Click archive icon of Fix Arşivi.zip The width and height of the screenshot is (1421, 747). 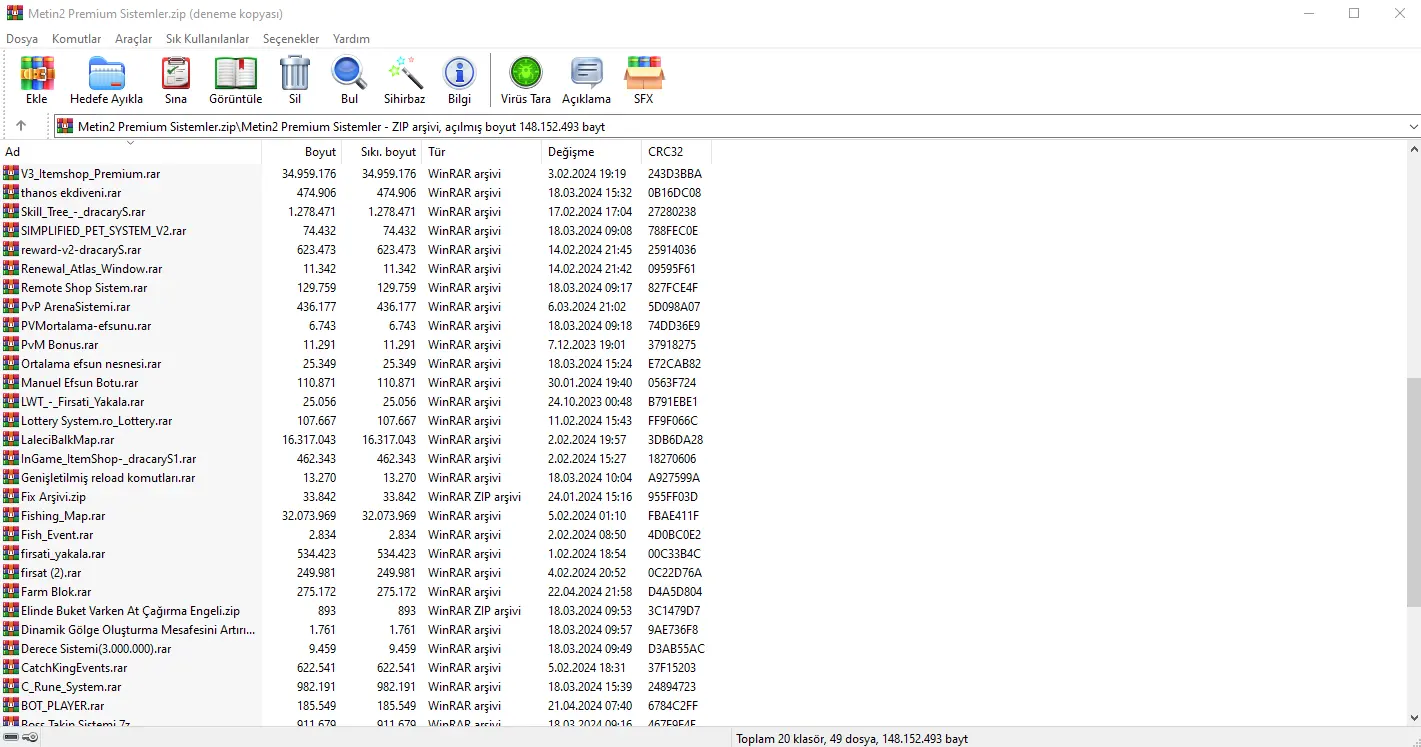[x=11, y=496]
